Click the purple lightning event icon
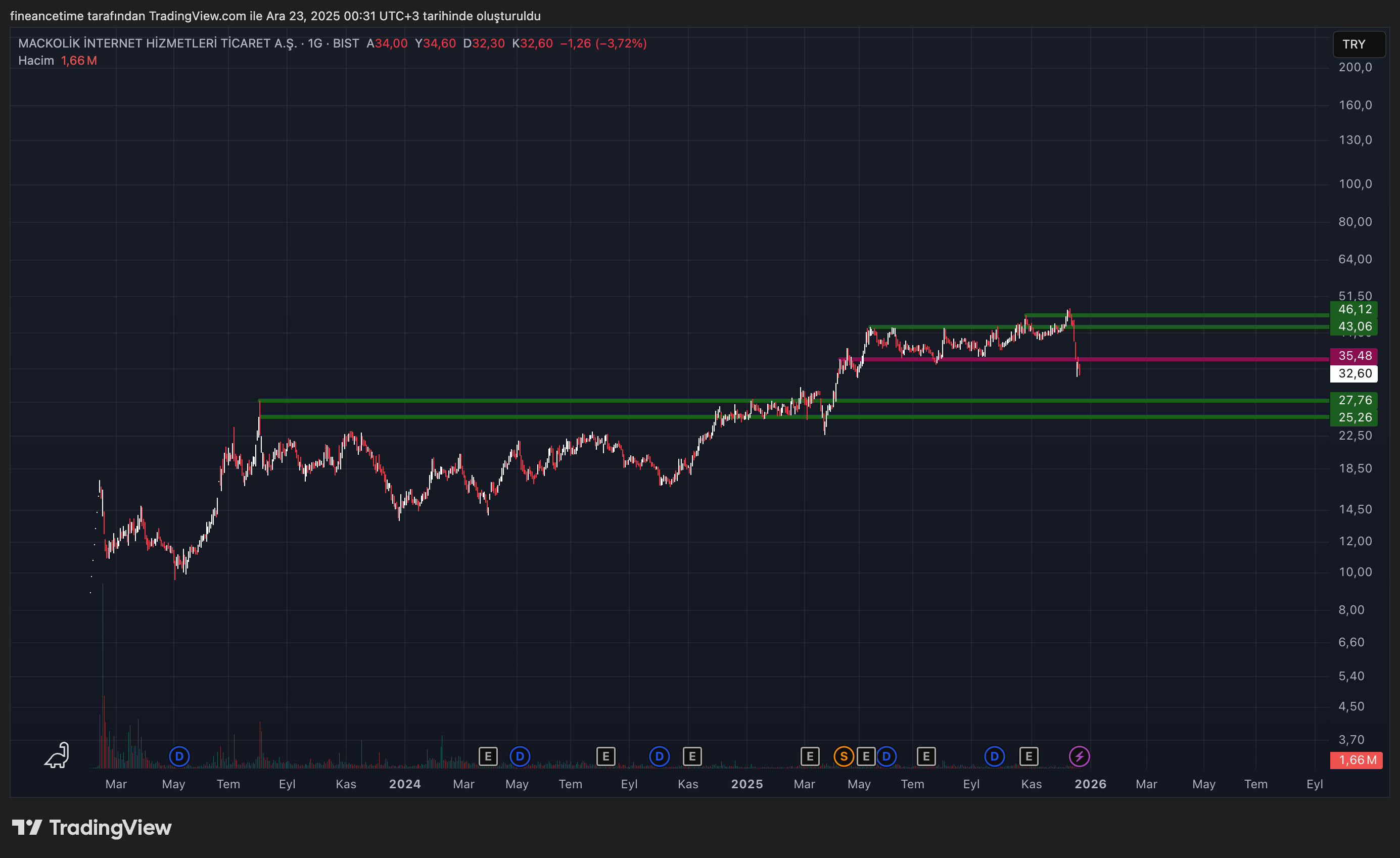Screen dimensions: 1400x858 [x=1079, y=756]
